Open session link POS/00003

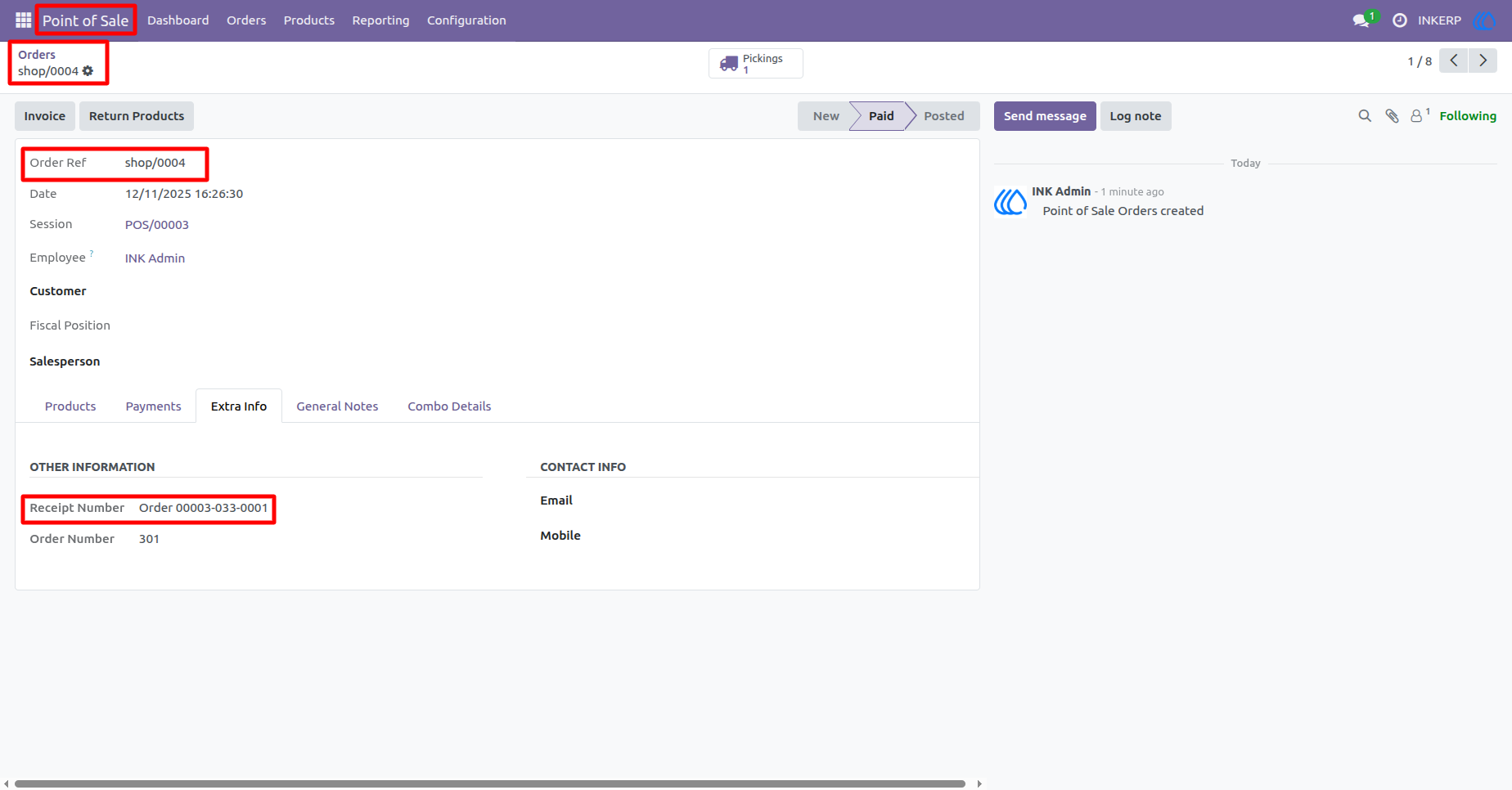(157, 225)
